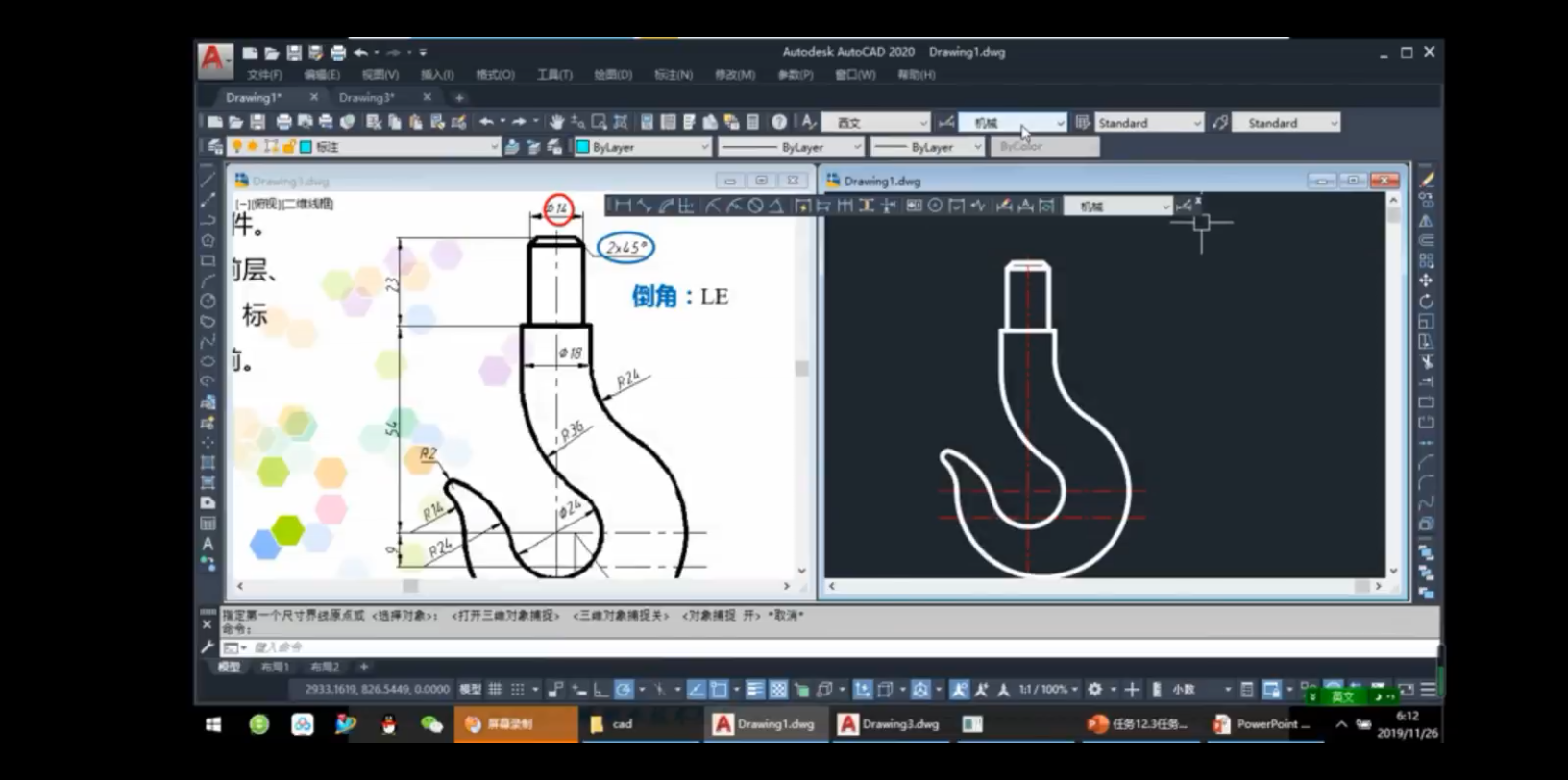Switch to the Drawing3* file tab

(366, 97)
